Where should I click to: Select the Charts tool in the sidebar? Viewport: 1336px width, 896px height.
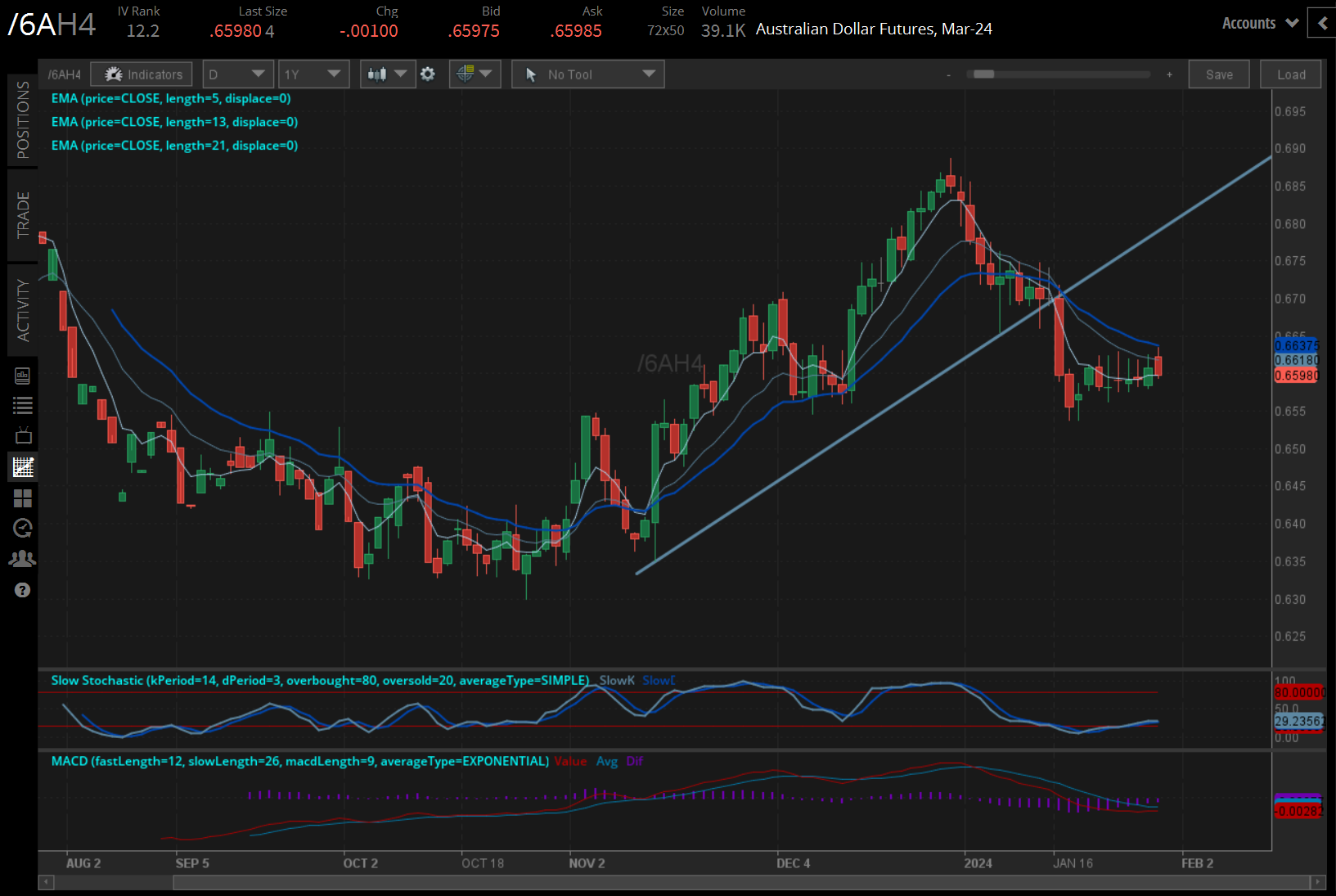point(22,466)
